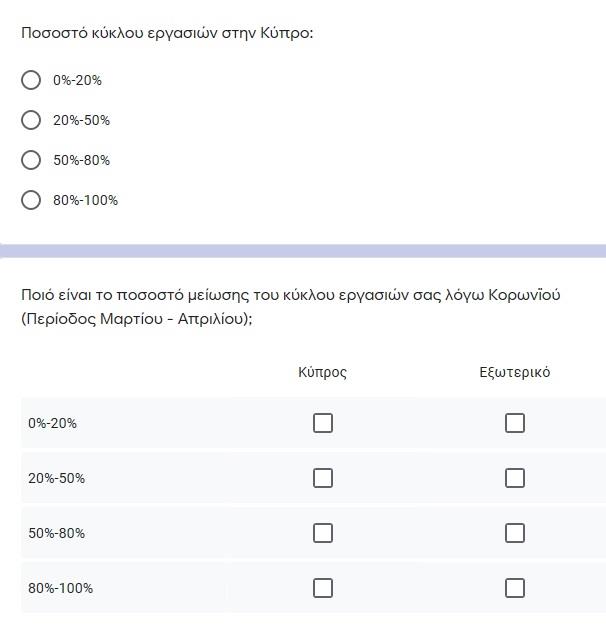Click the Εξωτερικό column header
The image size is (606, 627).
click(515, 372)
